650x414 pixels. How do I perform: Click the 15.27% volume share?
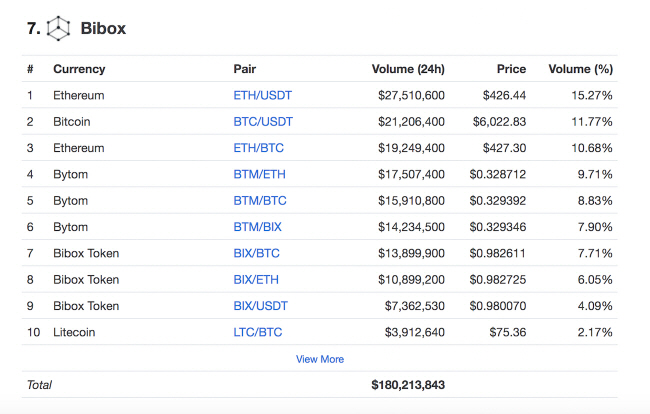pos(592,95)
